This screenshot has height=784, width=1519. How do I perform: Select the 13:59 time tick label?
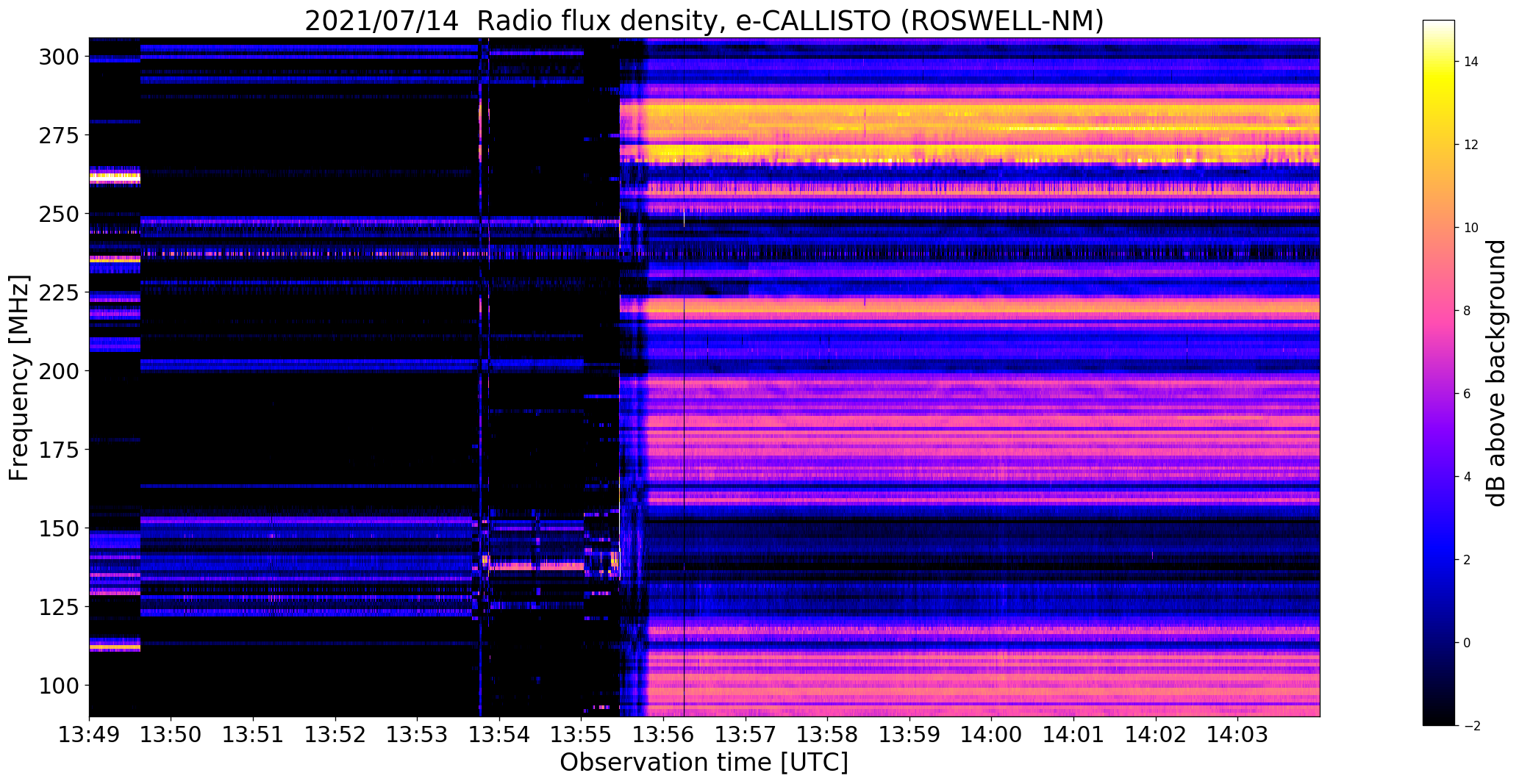coord(910,735)
